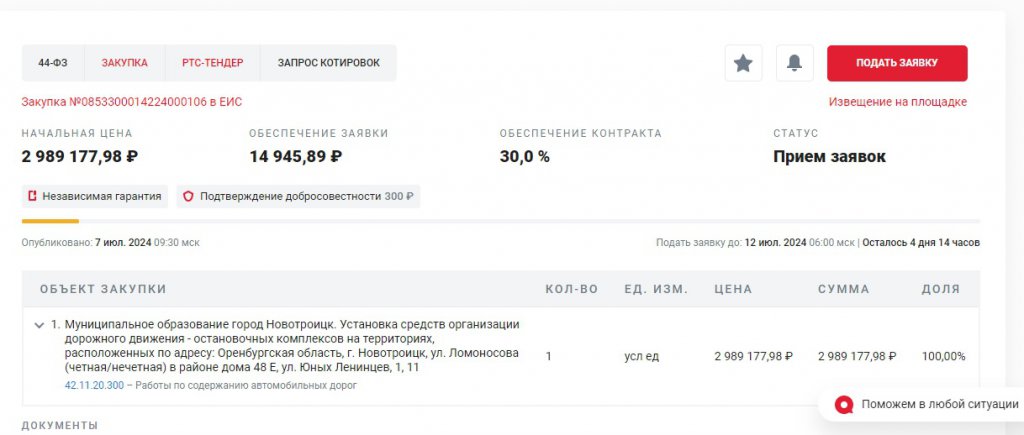This screenshot has height=435, width=1024.
Task: Select the ЗАКУПКА tag
Action: pos(125,63)
